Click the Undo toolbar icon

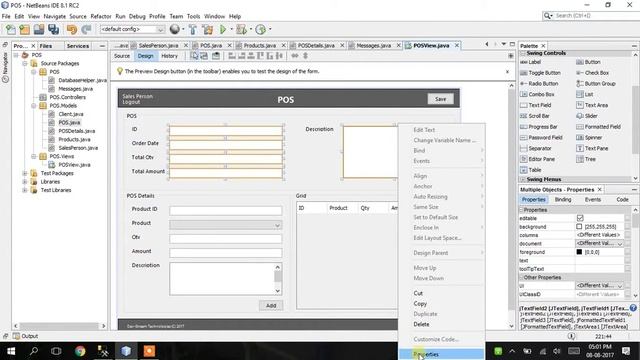pos(72,29)
